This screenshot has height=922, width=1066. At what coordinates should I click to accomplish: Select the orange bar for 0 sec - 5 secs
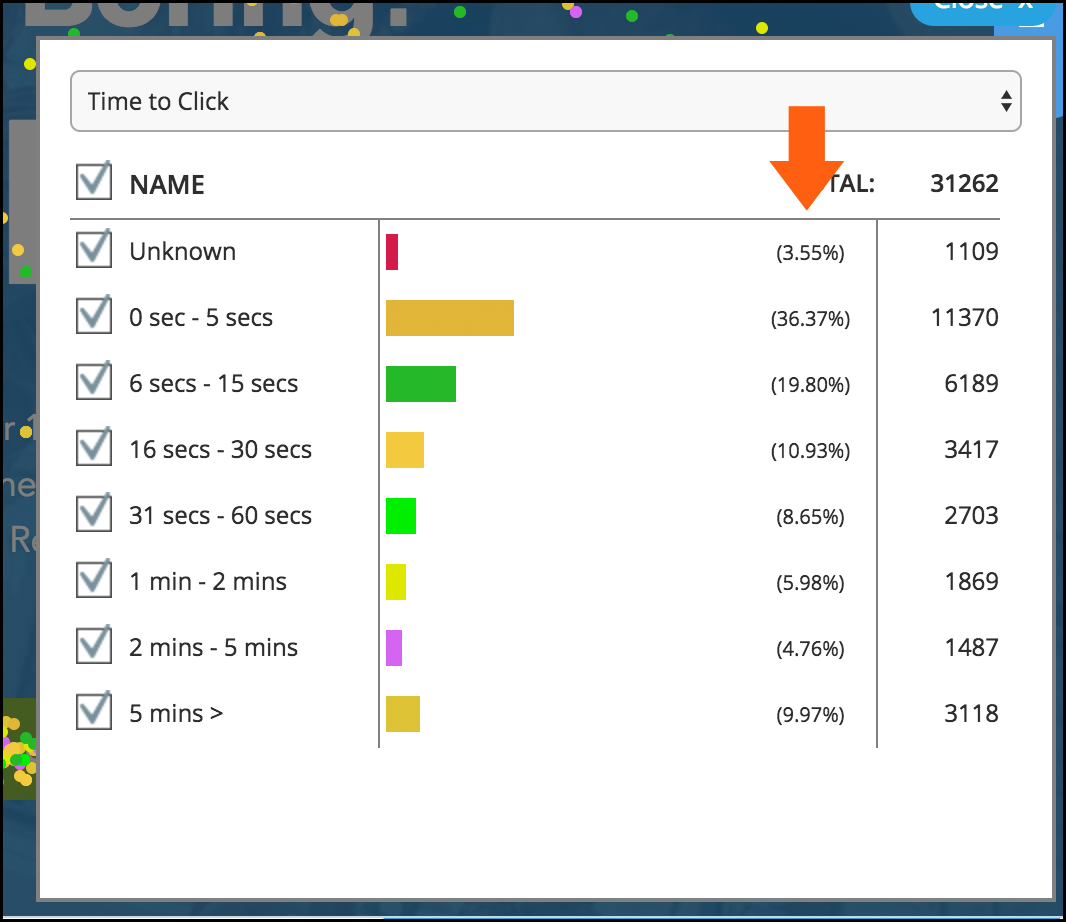coord(450,318)
